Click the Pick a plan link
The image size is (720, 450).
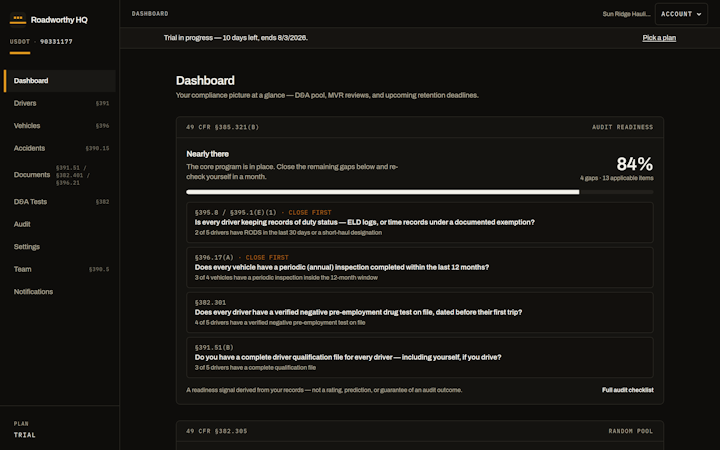[659, 38]
